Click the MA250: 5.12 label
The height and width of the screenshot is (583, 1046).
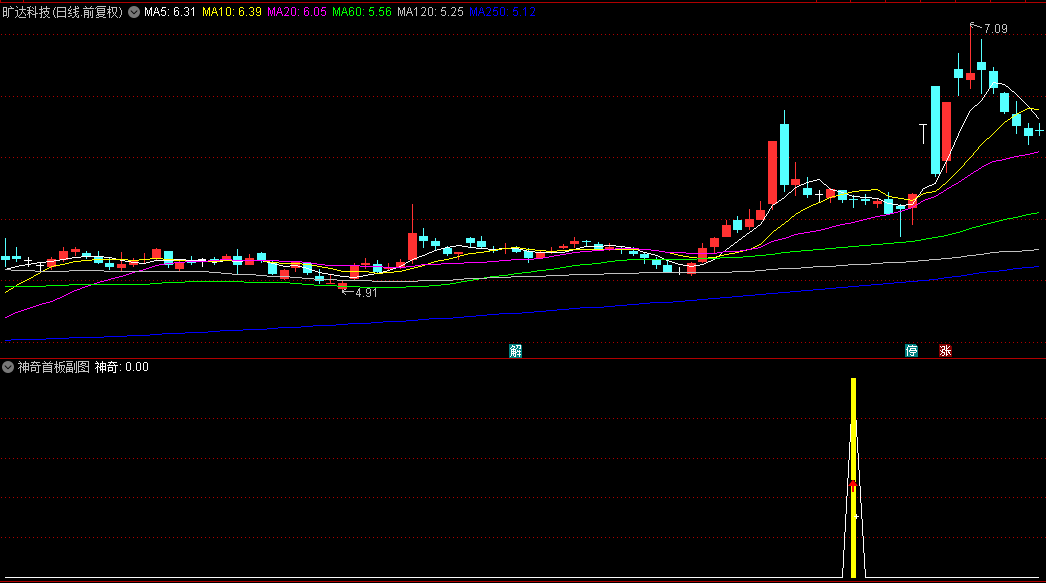click(x=502, y=12)
